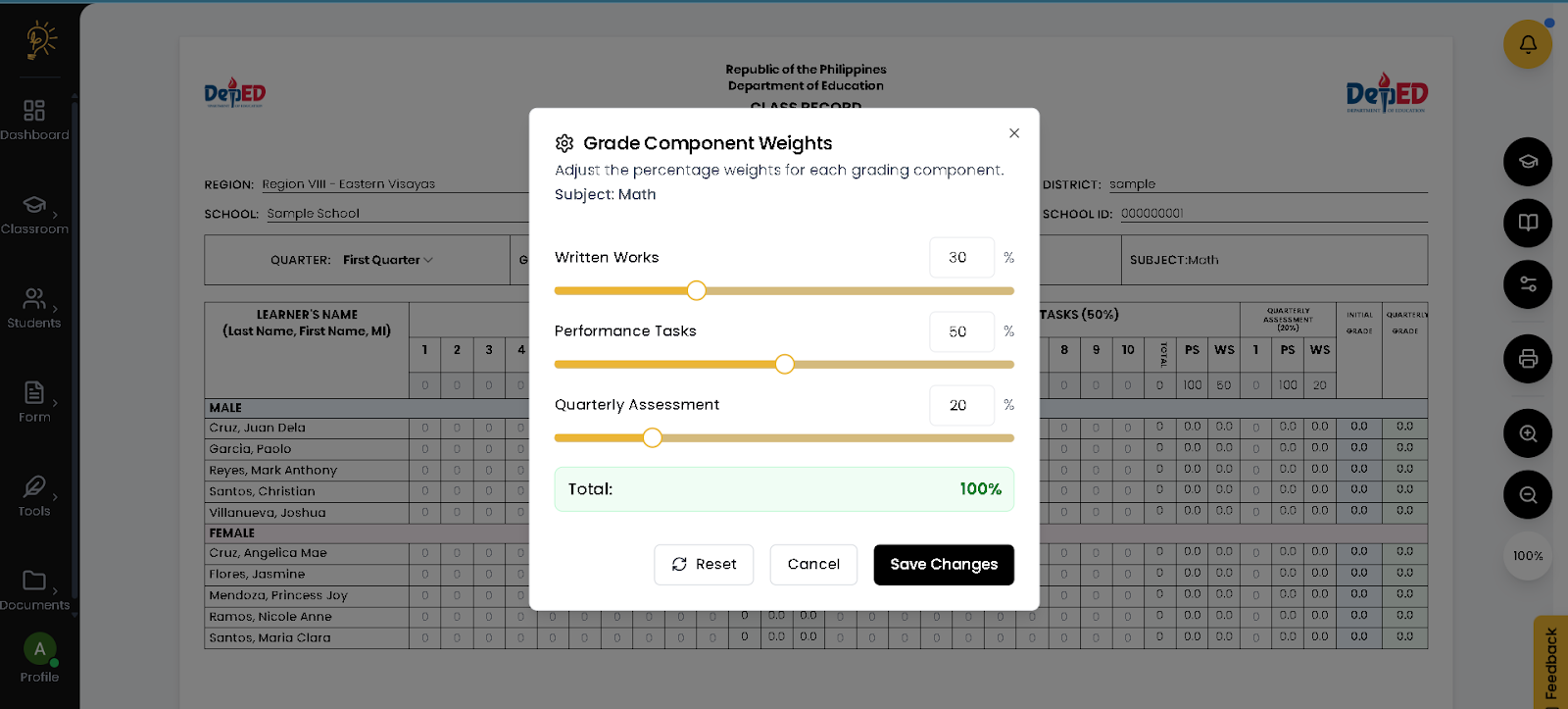The height and width of the screenshot is (709, 1568).
Task: Click the notification bell icon
Action: click(x=1527, y=44)
